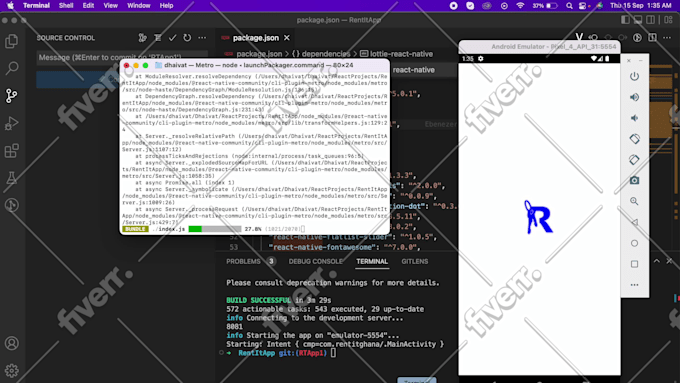
Task: Close the package.json tab
Action: pyautogui.click(x=287, y=38)
